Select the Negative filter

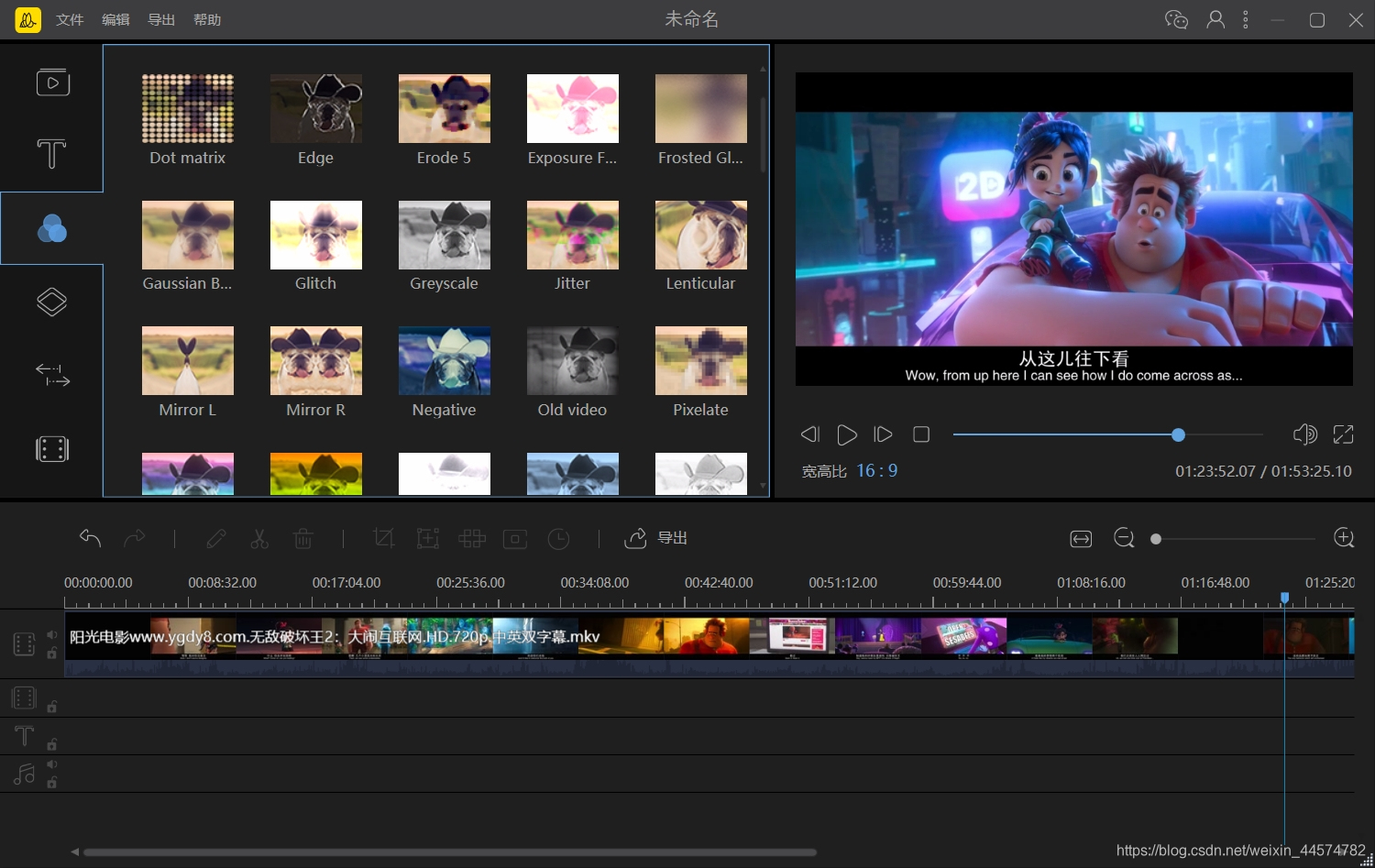[445, 360]
